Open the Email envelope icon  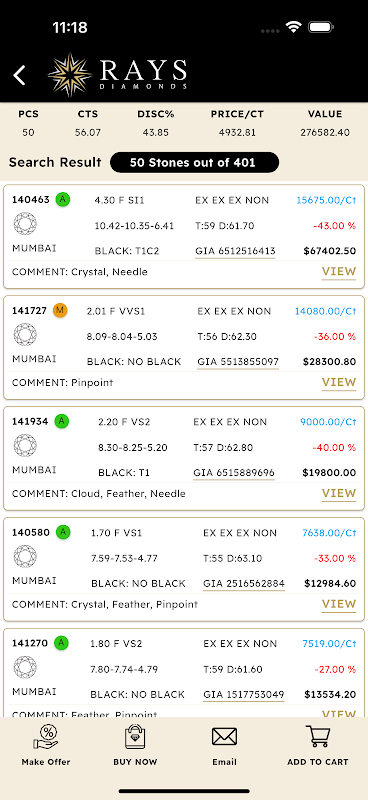225,737
